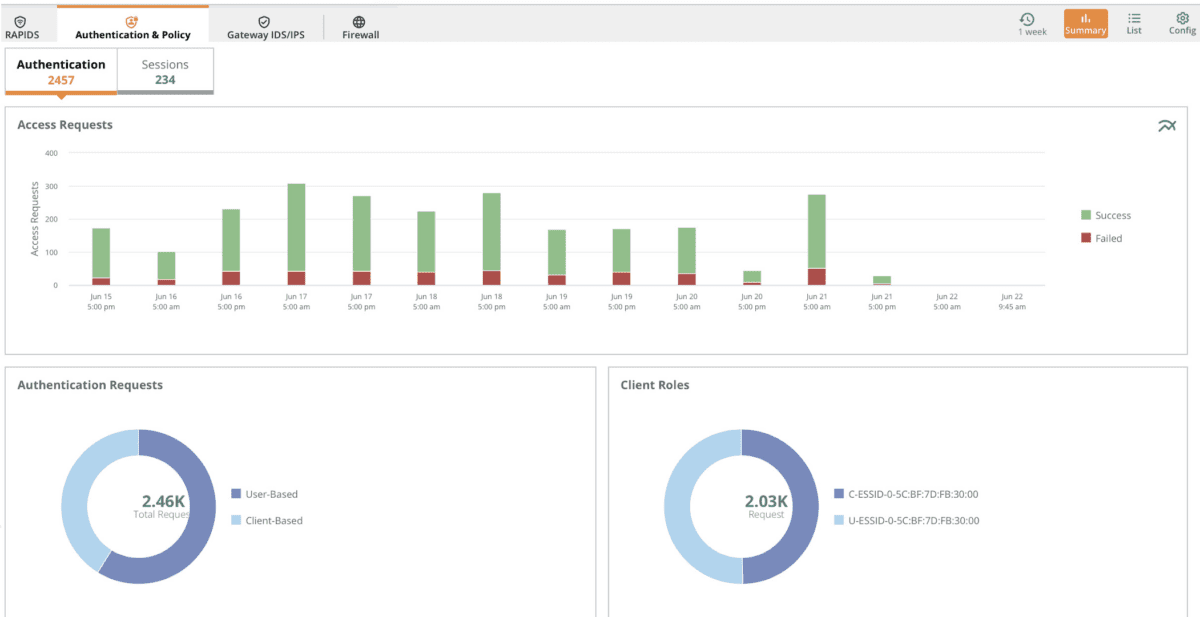This screenshot has height=617, width=1200.
Task: Click the Client-Based legend color swatch
Action: 236,520
